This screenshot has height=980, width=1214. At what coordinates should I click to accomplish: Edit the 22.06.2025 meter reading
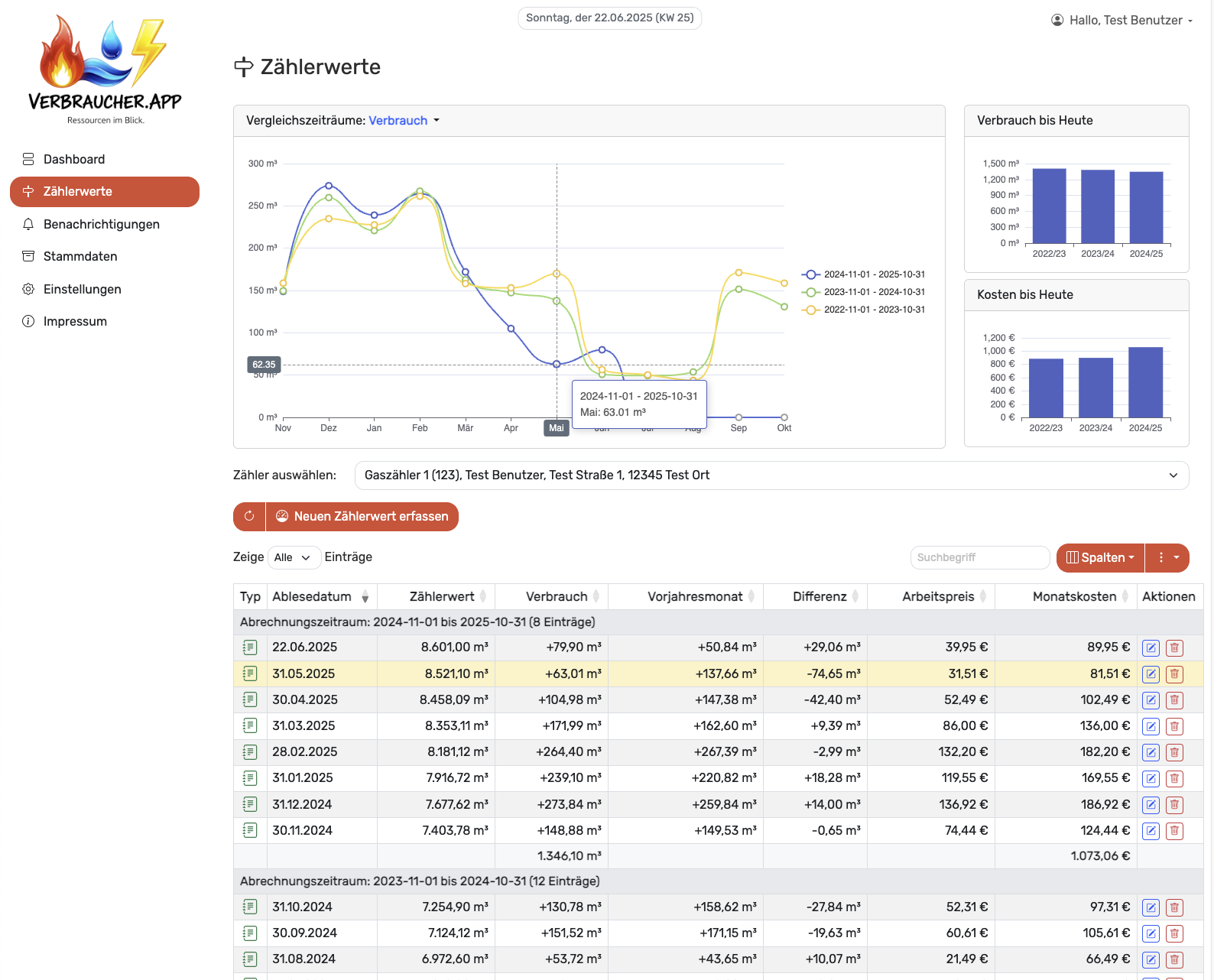(1151, 648)
